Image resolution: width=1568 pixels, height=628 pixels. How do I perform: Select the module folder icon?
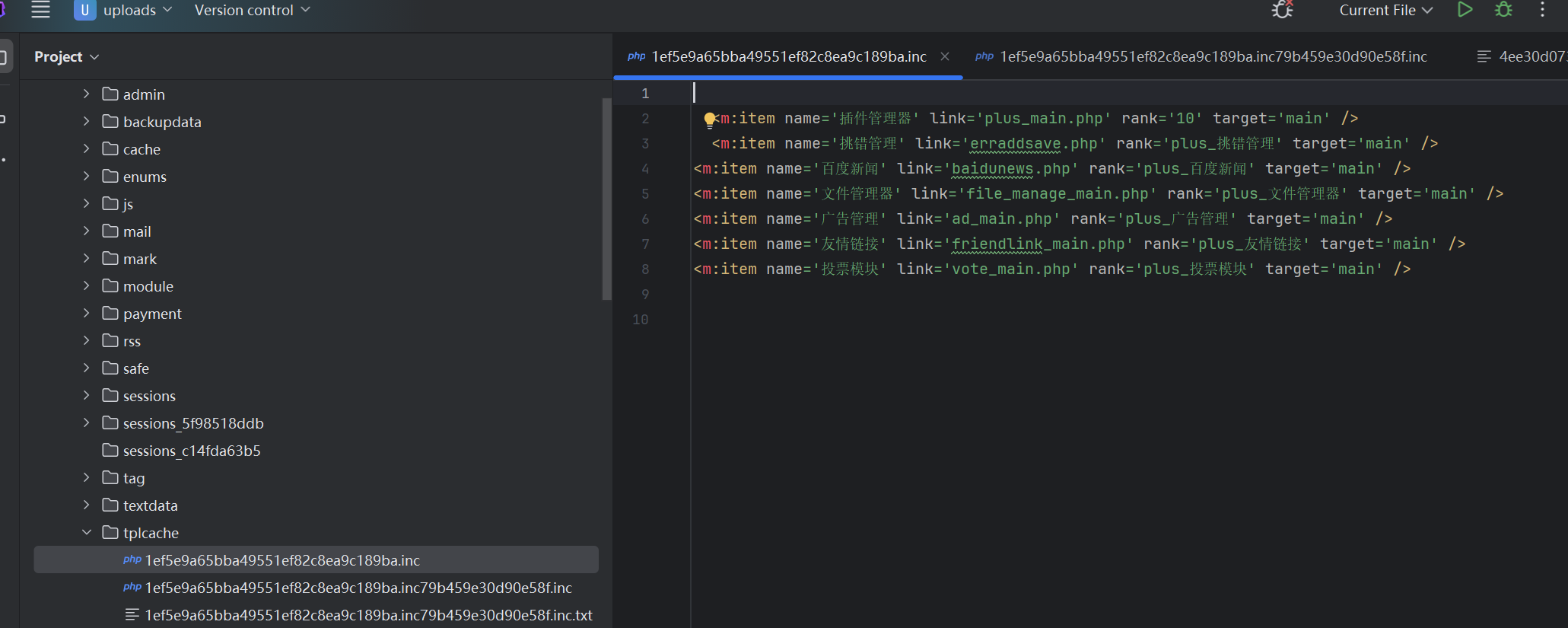coord(110,285)
